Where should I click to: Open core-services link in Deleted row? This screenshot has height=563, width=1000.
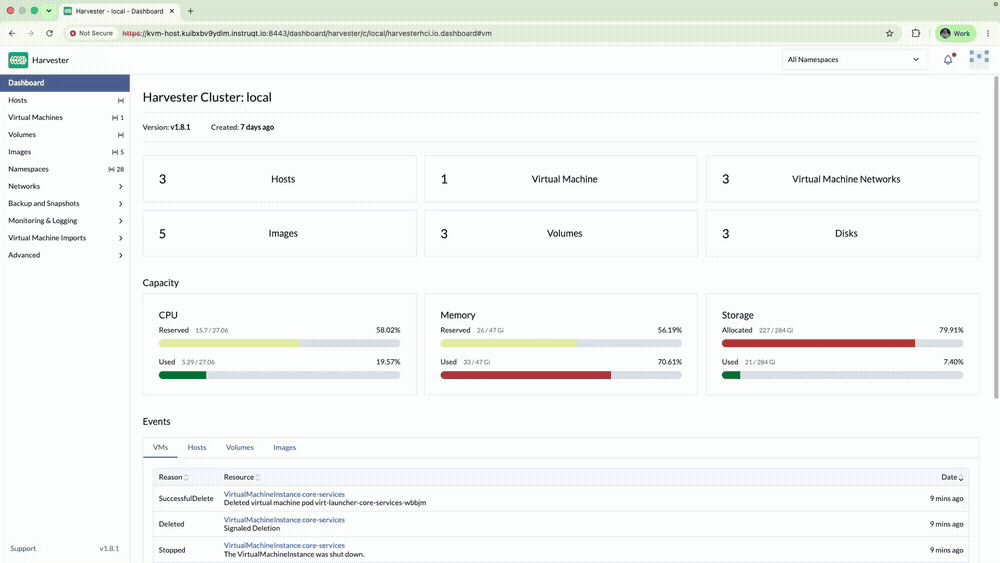(284, 520)
